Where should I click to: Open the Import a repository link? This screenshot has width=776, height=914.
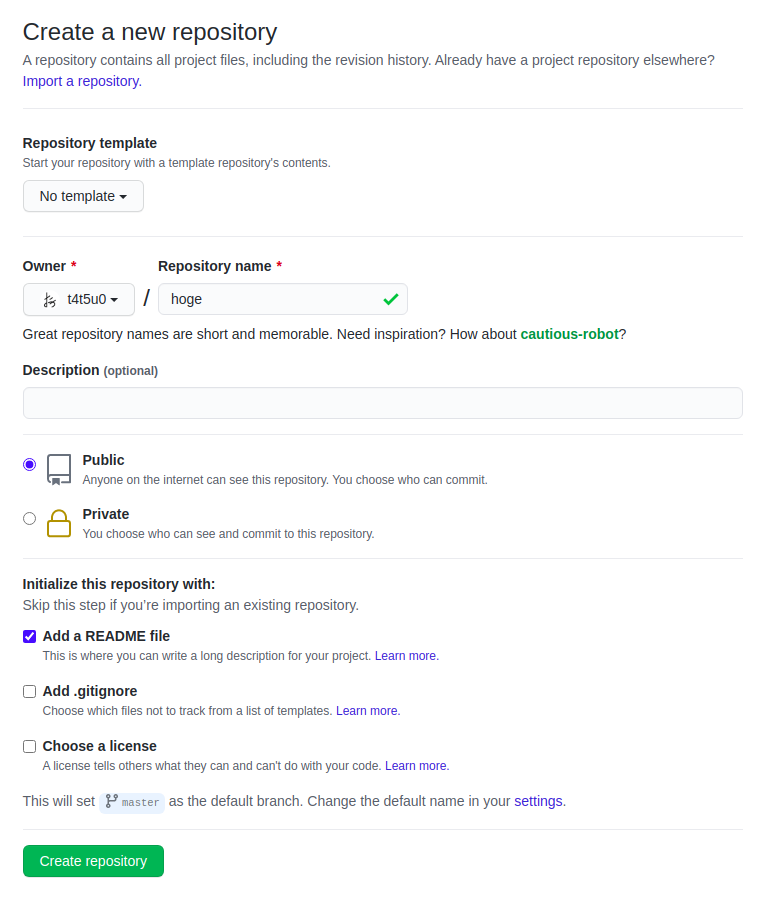pyautogui.click(x=82, y=81)
